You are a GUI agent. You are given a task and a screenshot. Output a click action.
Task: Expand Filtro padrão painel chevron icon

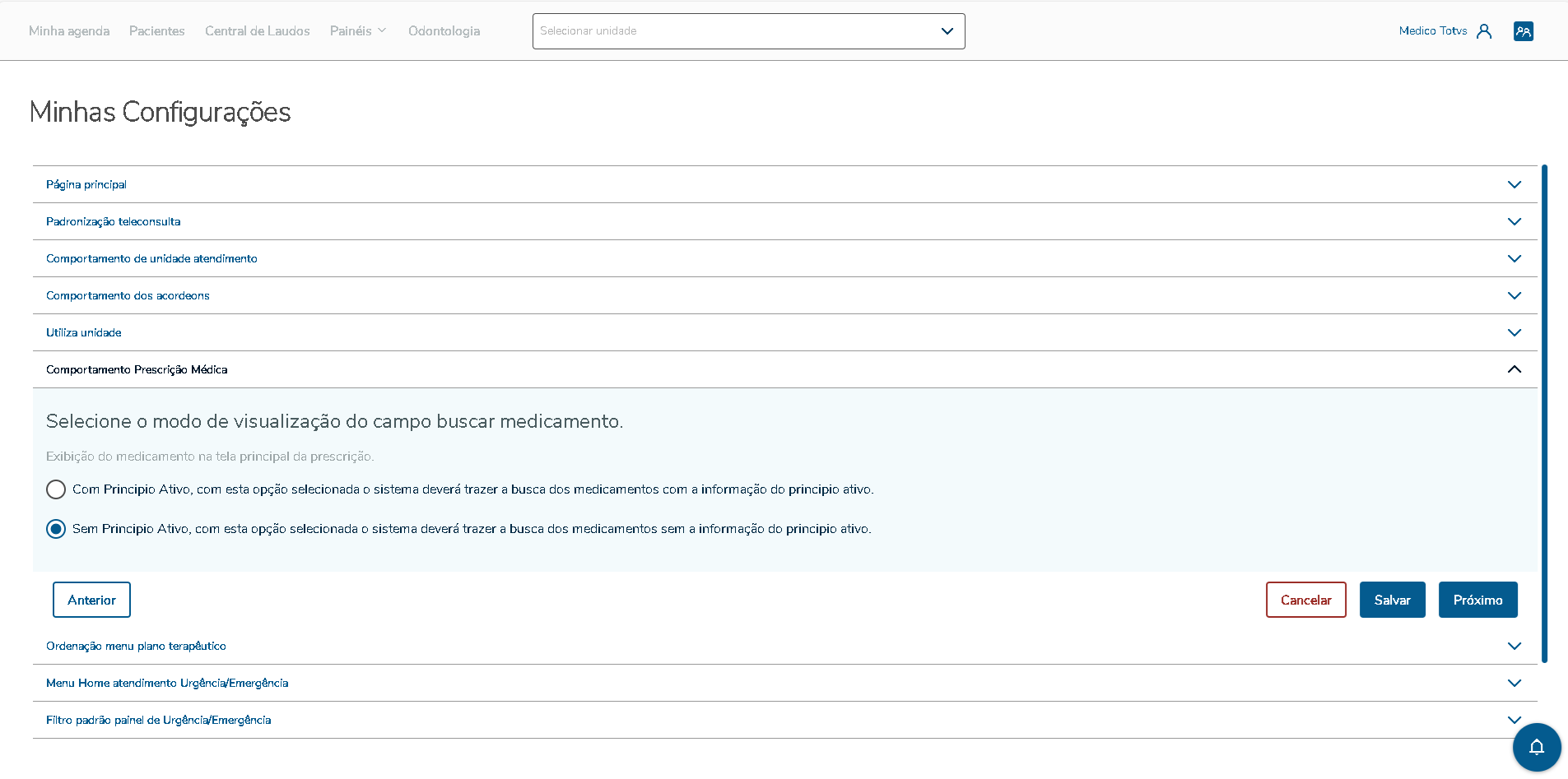point(1514,720)
